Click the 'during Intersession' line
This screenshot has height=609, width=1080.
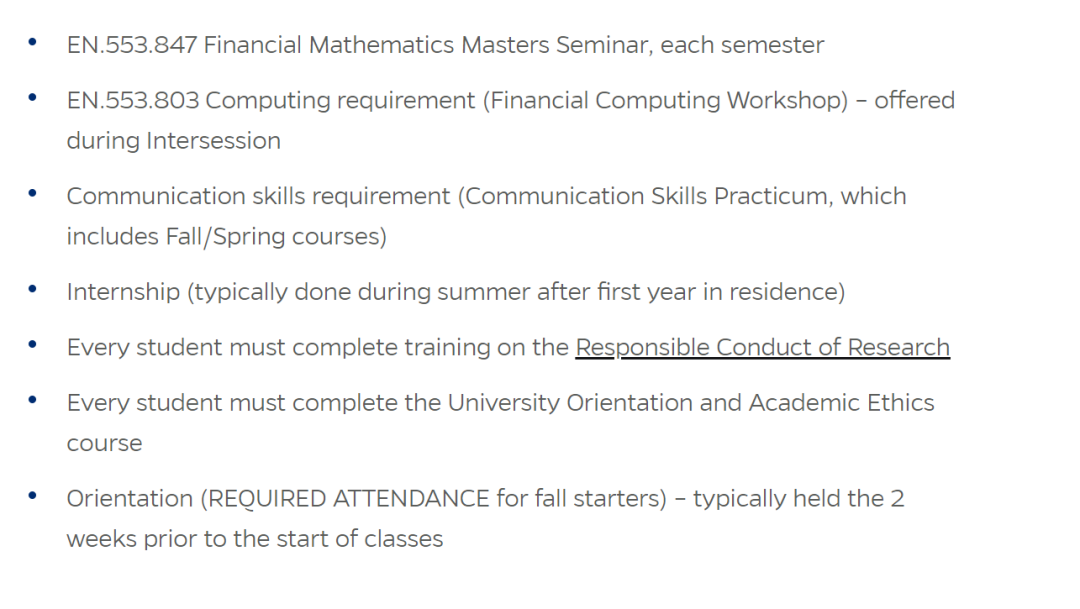coord(174,141)
